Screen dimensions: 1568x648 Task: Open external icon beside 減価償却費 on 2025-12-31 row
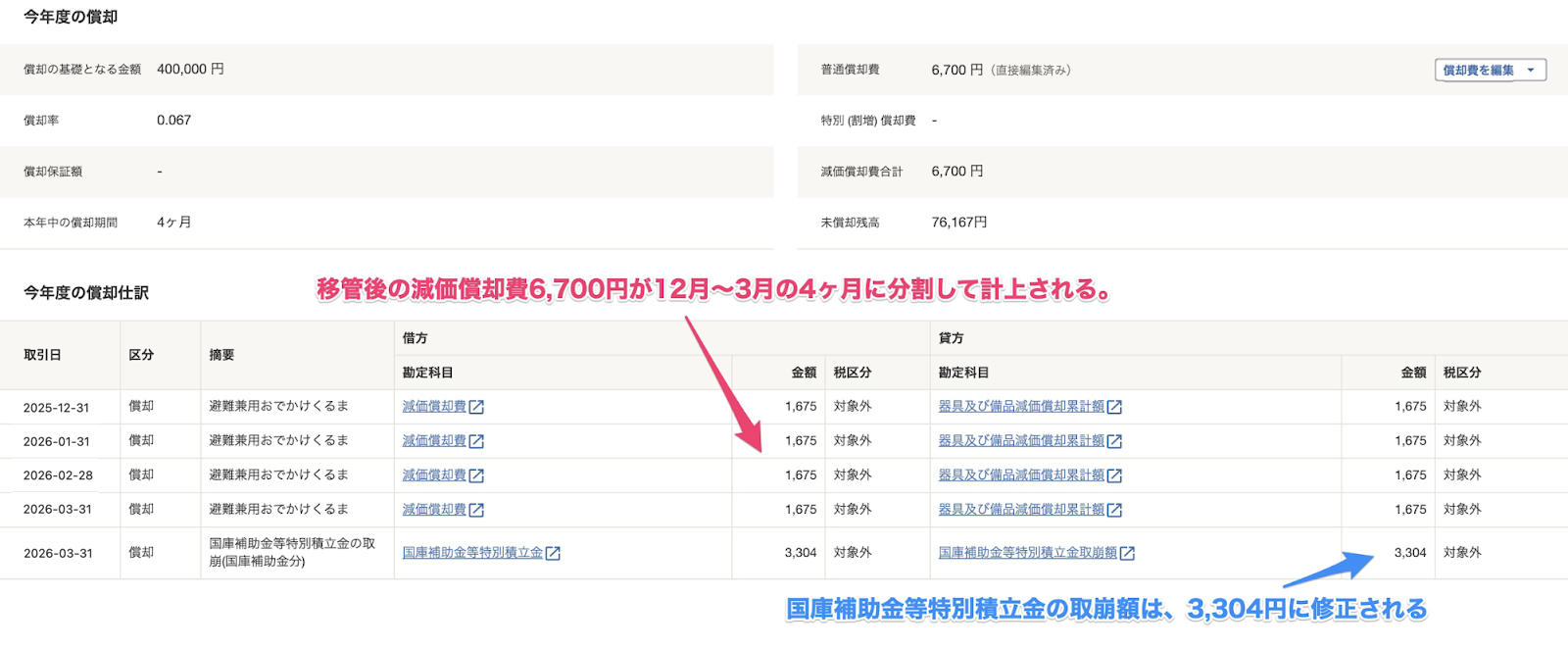coord(476,407)
